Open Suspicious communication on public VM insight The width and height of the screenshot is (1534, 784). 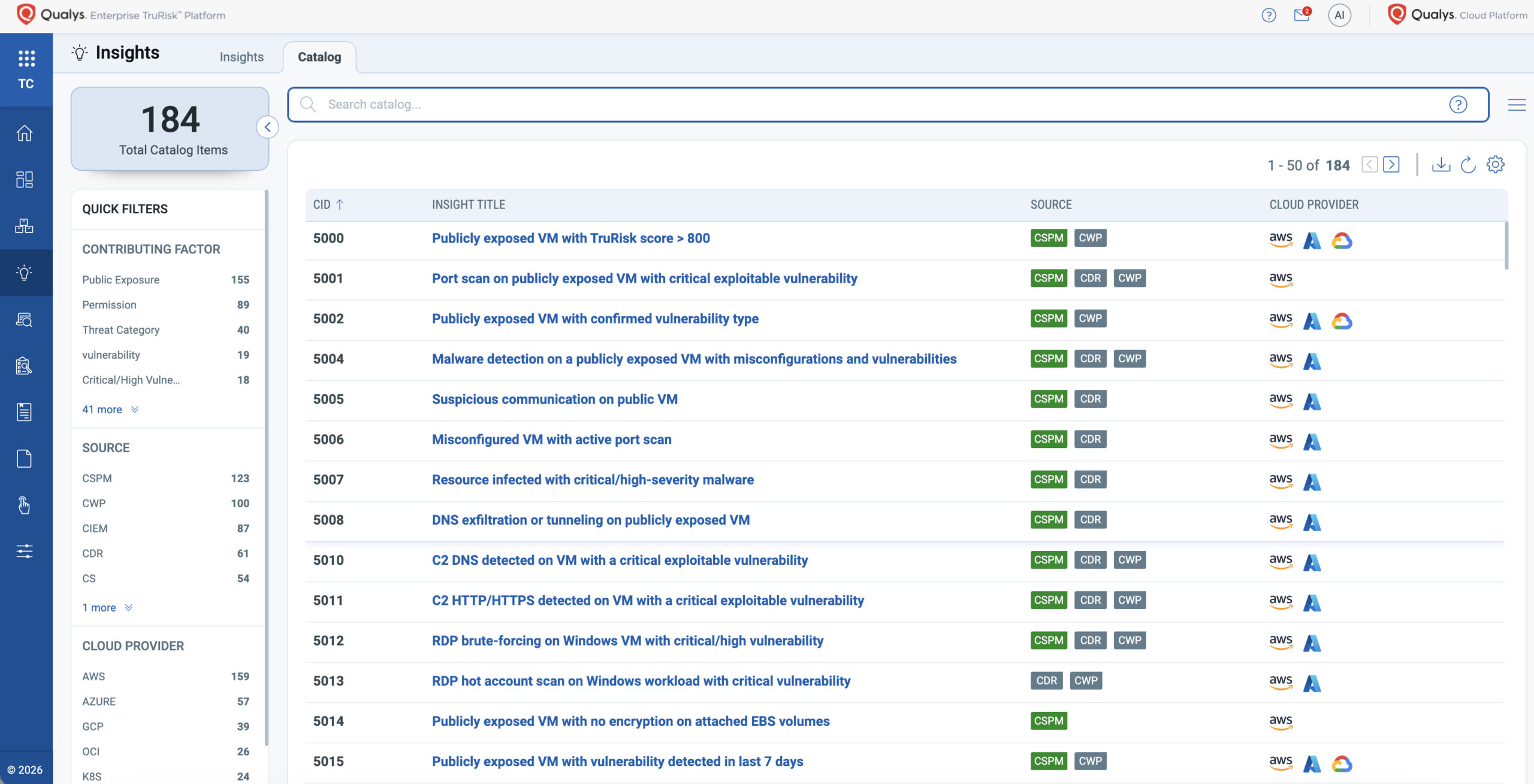[x=554, y=399]
